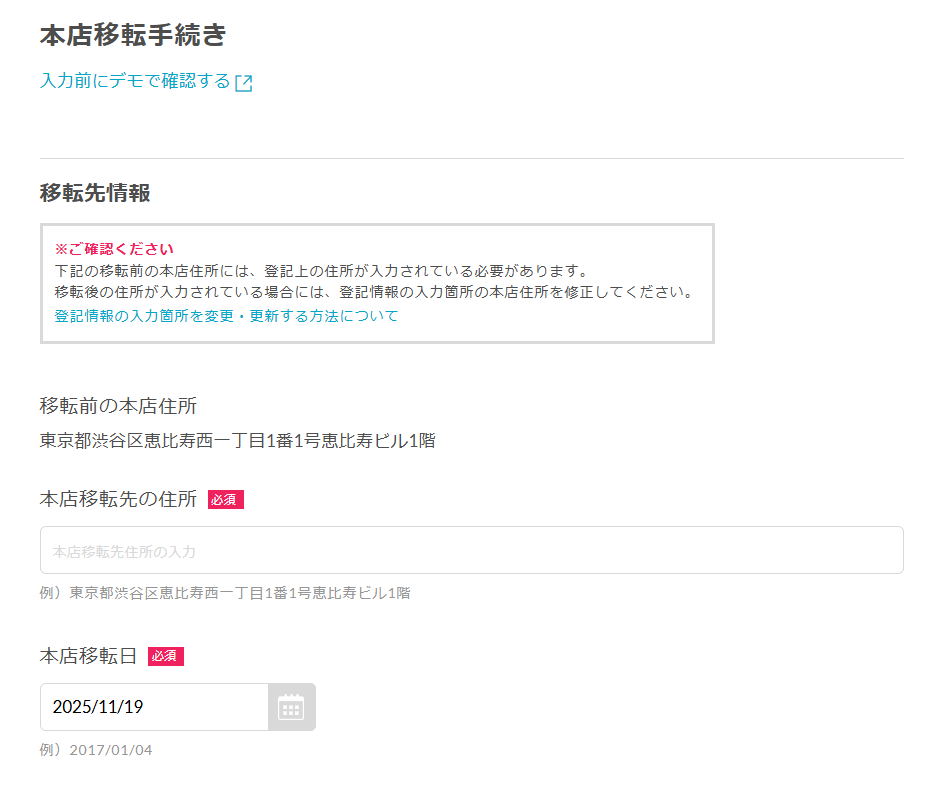The image size is (933, 789).
Task: Click the 2025/11/19 date field
Action: [x=154, y=707]
